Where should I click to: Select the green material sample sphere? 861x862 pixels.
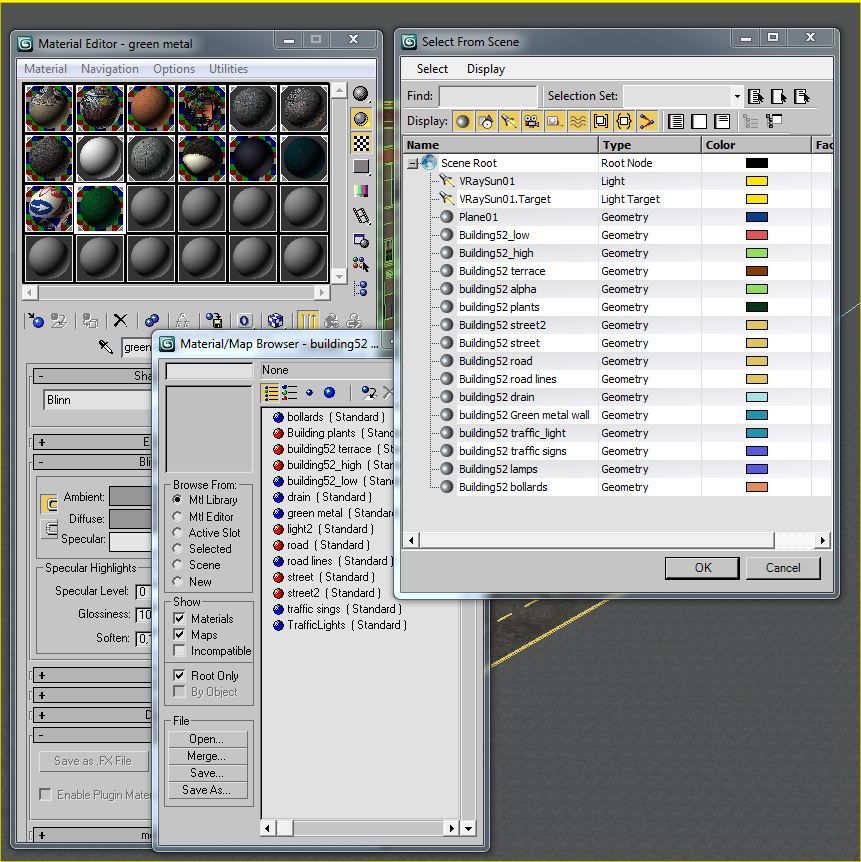point(100,209)
